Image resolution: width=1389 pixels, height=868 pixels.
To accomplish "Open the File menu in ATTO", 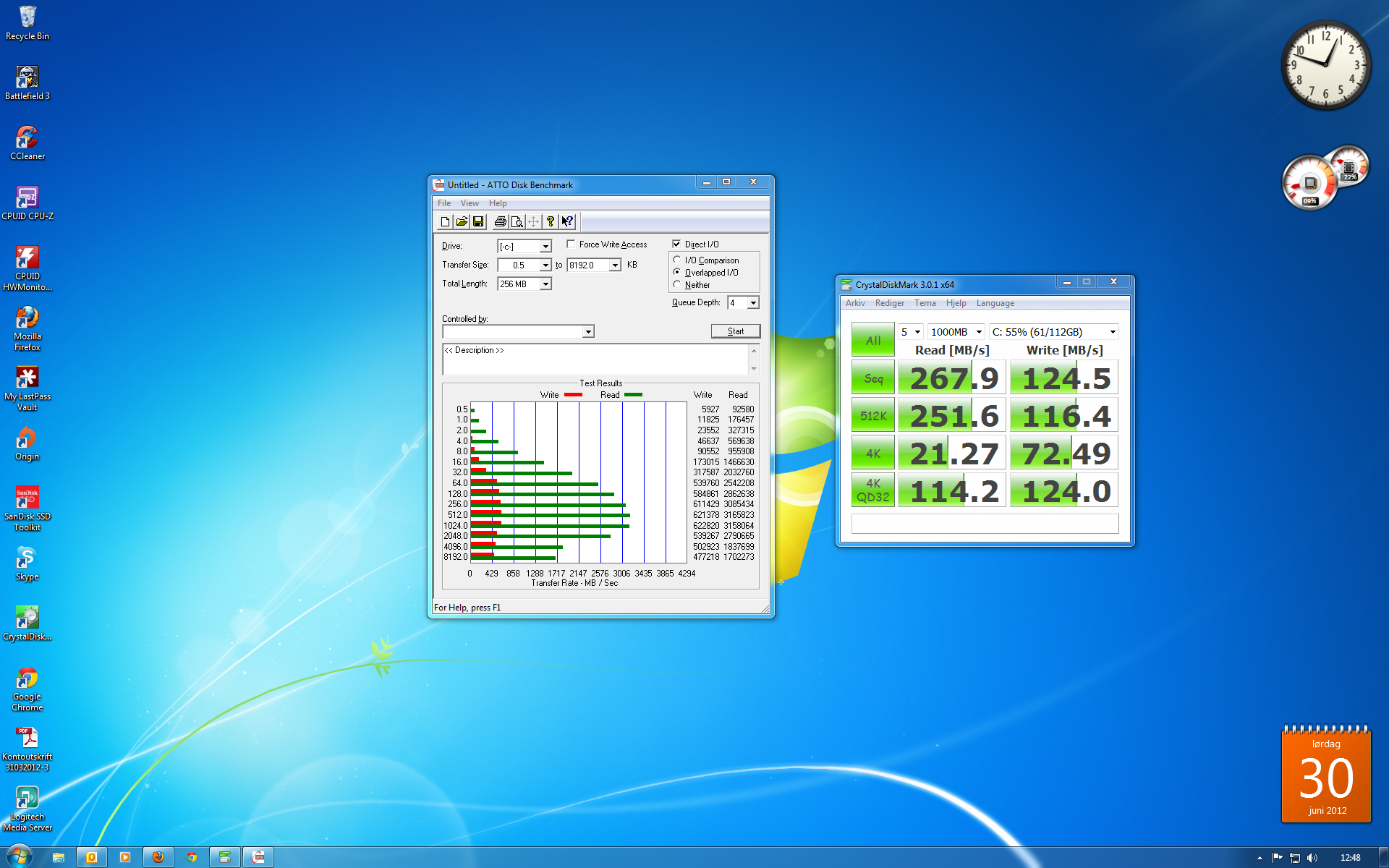I will [444, 203].
